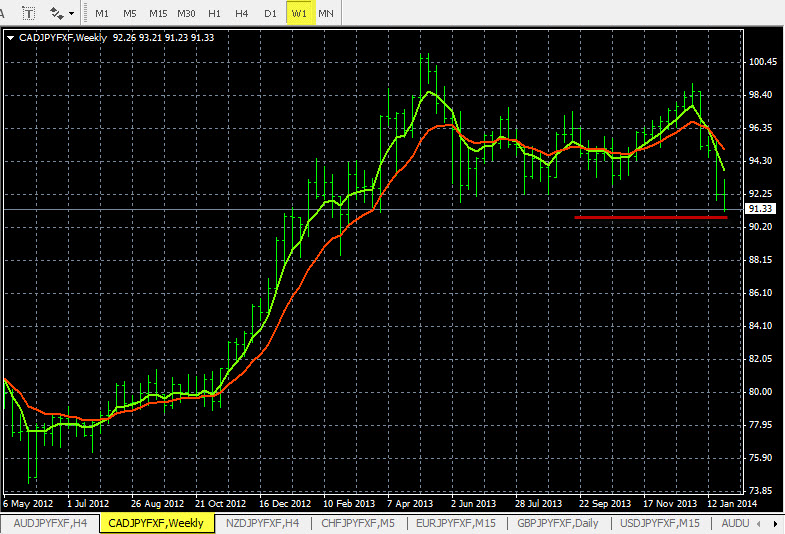
Task: Toggle the highlighted W1 weekly timeframe
Action: [300, 13]
